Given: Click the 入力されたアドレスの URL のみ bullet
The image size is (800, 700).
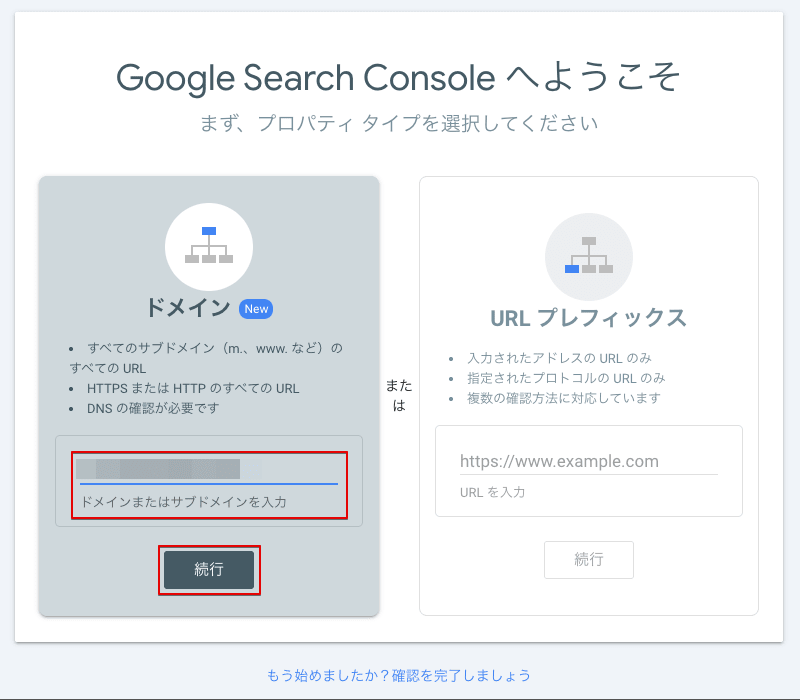Looking at the screenshot, I should [559, 358].
